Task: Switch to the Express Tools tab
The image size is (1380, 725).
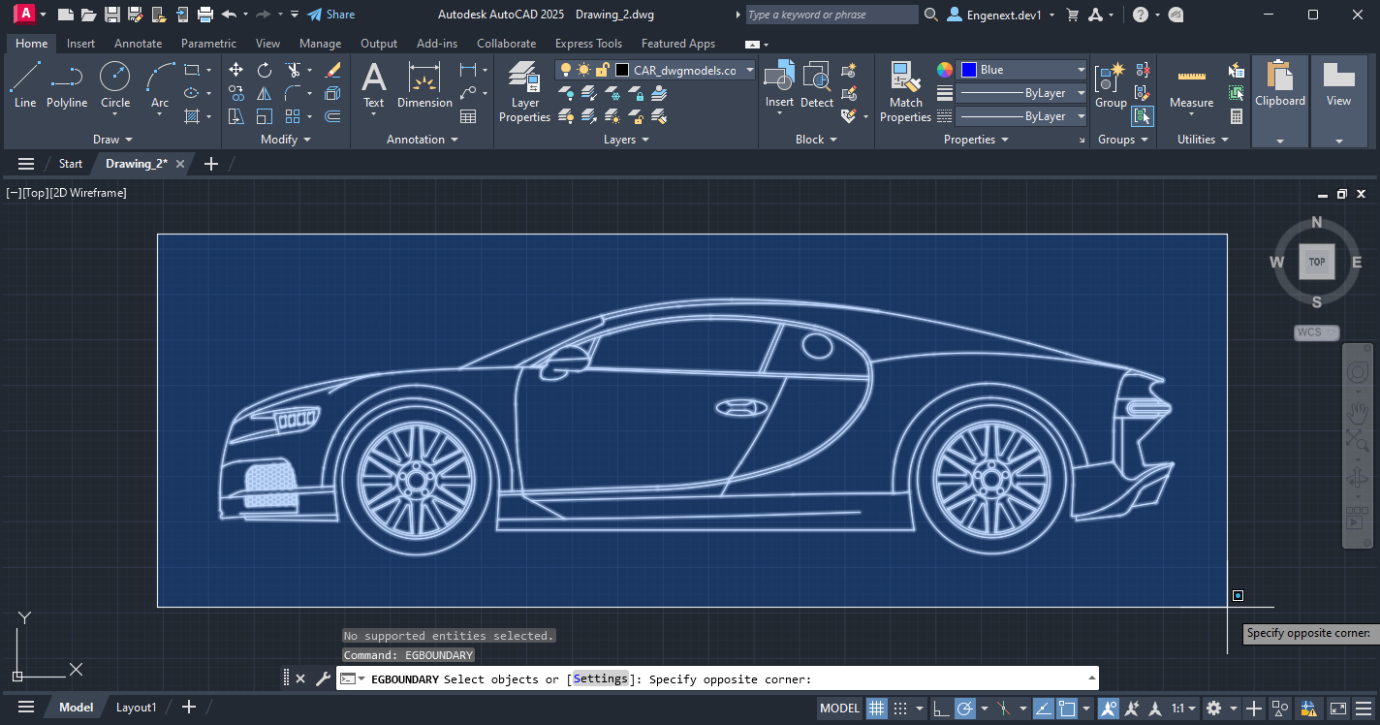Action: pos(588,44)
